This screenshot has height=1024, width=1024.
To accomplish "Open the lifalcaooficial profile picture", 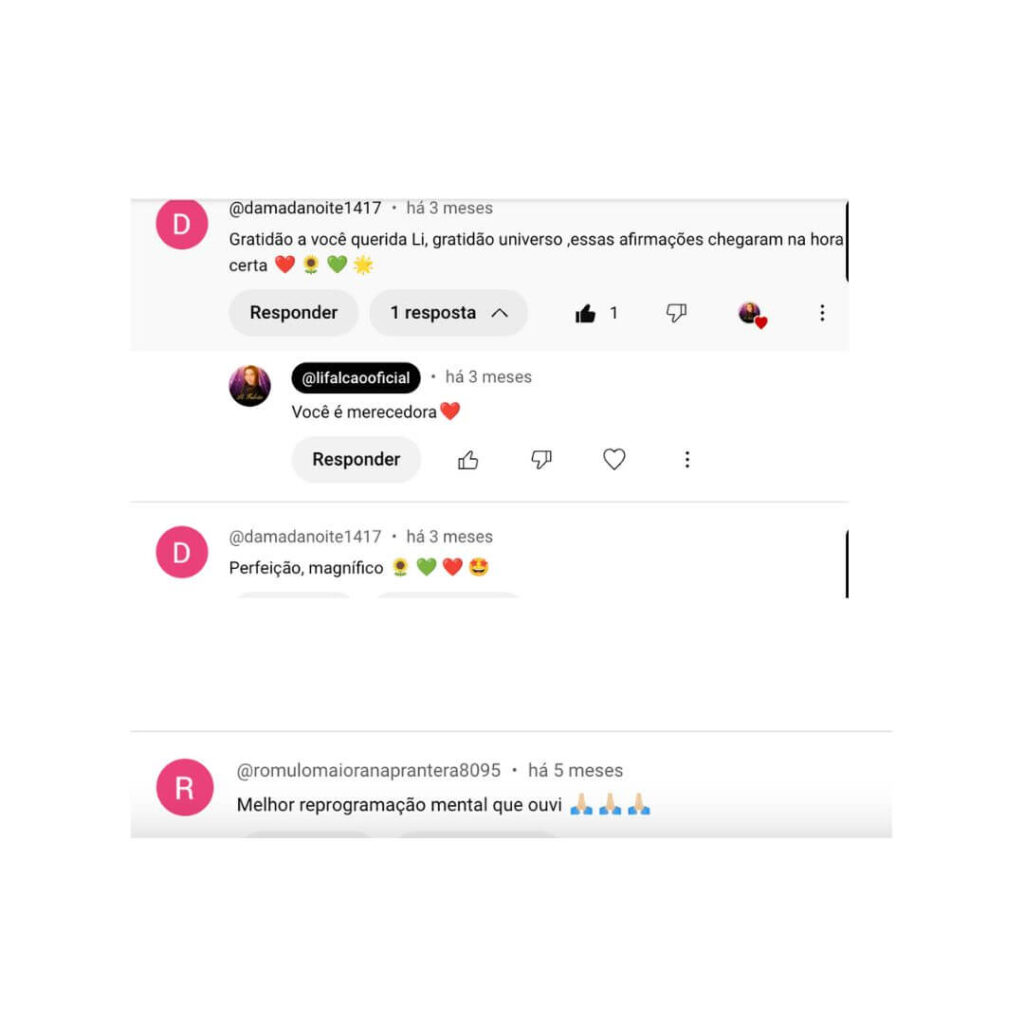I will click(249, 386).
